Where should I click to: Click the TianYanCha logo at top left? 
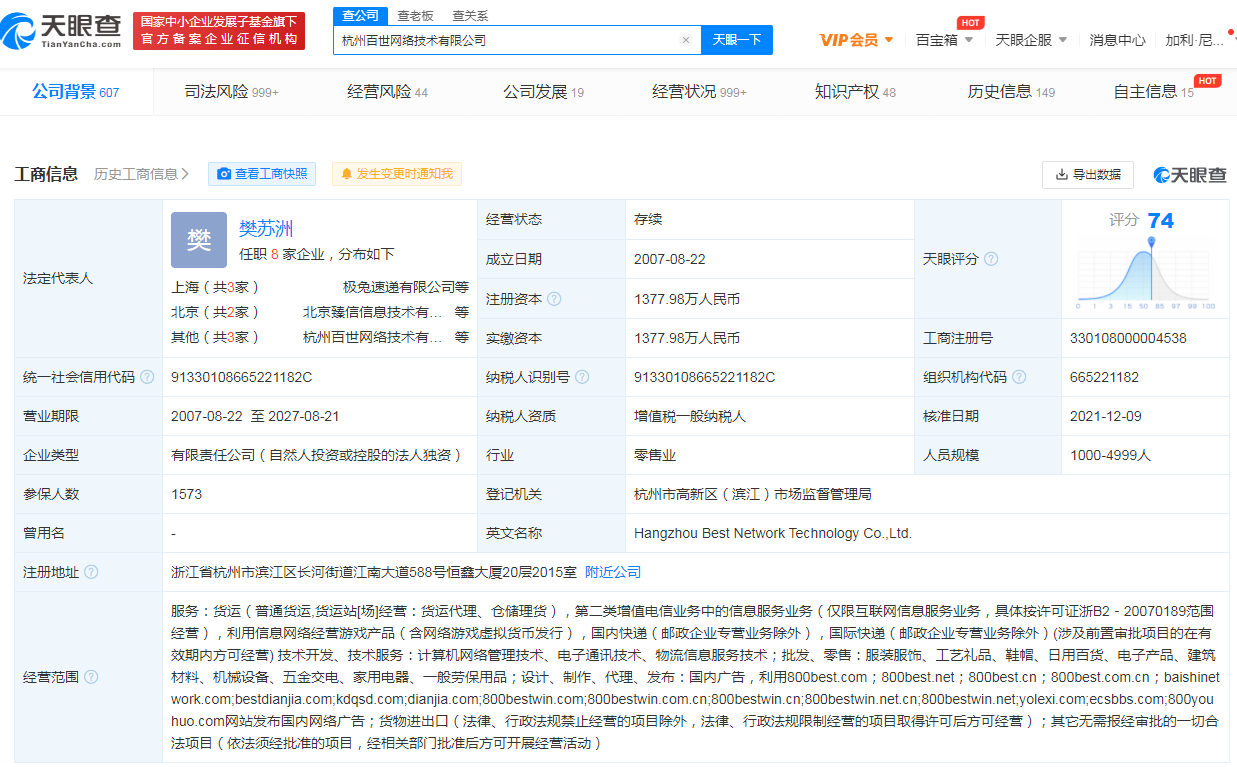click(62, 32)
